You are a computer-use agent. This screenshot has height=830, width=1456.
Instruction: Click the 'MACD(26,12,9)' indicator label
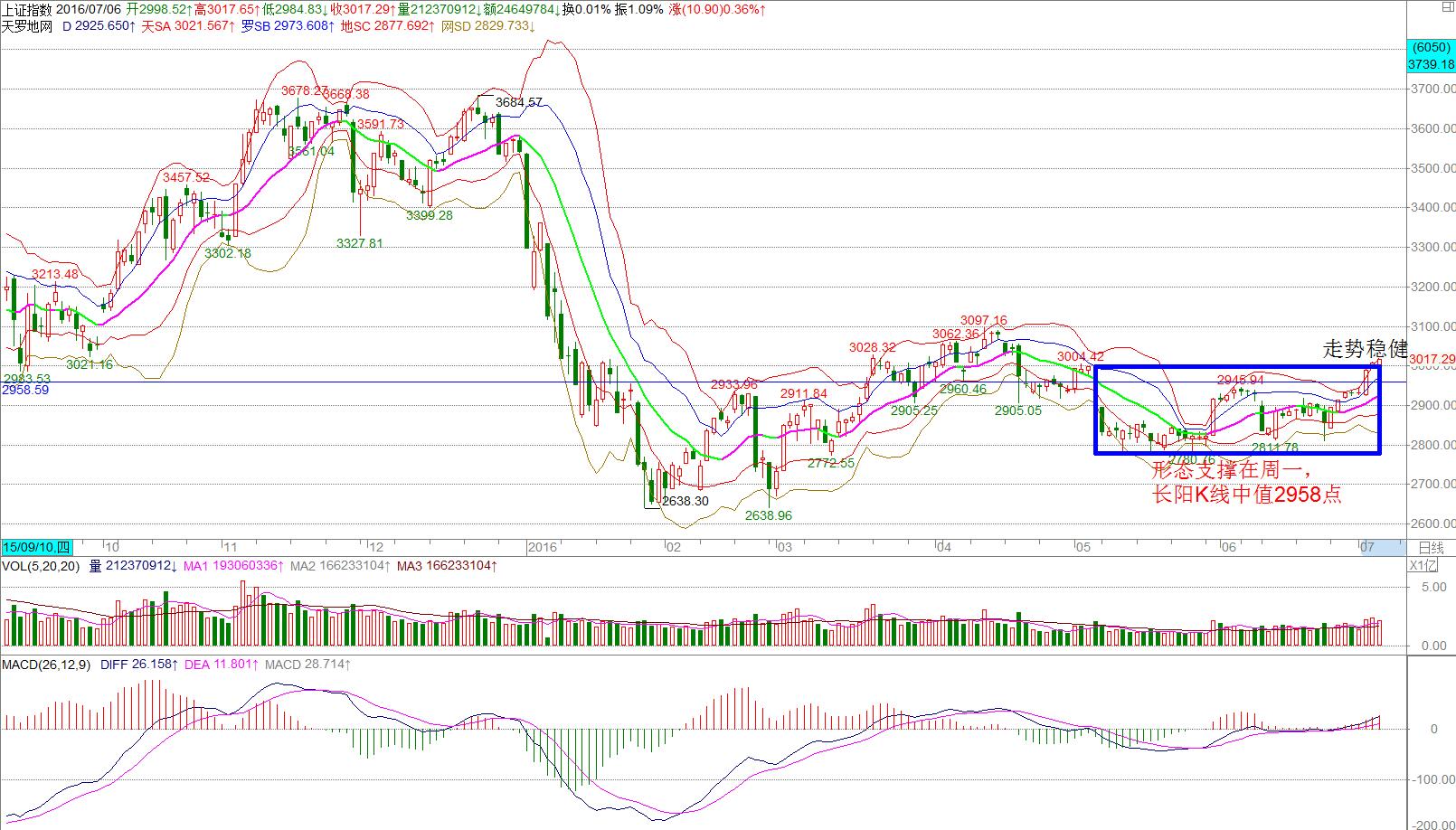click(x=45, y=665)
